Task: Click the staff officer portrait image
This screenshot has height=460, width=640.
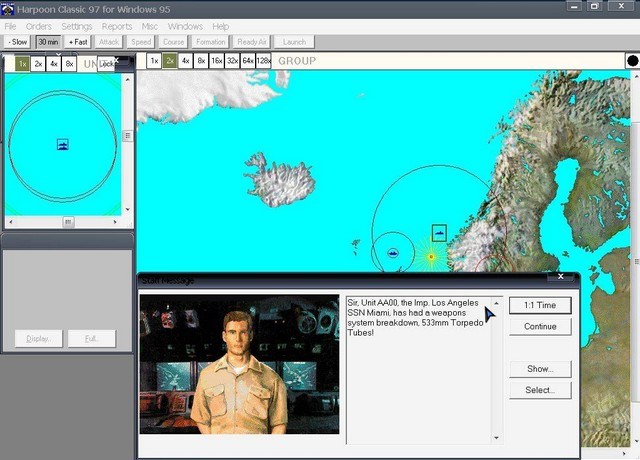Action: (x=239, y=364)
